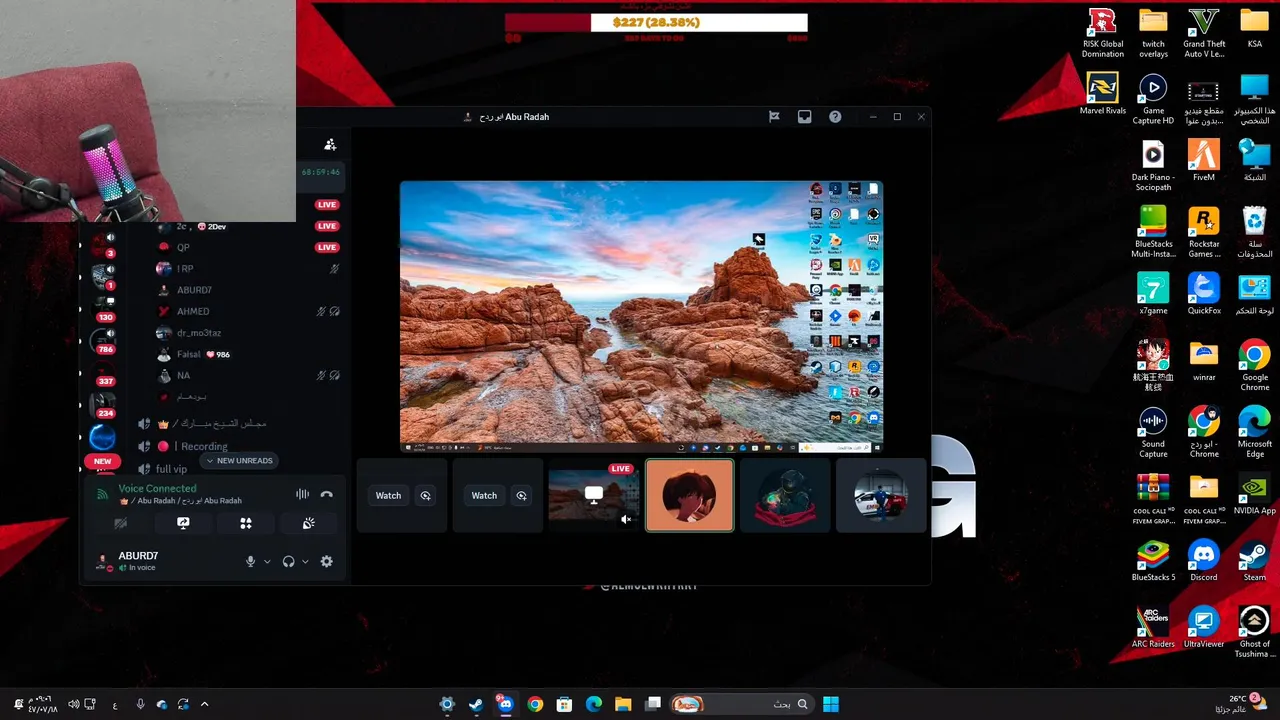Open server icon with 786 badge
Viewport: 1280px width, 720px height.
[103, 339]
